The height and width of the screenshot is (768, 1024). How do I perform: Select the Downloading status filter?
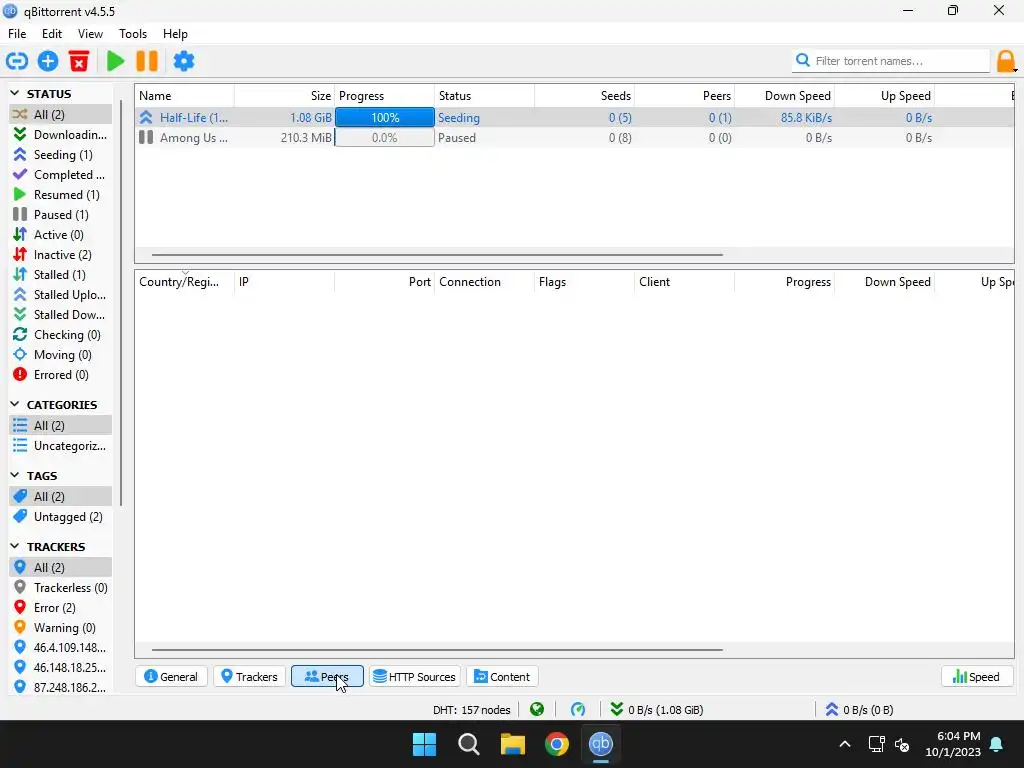click(60, 135)
